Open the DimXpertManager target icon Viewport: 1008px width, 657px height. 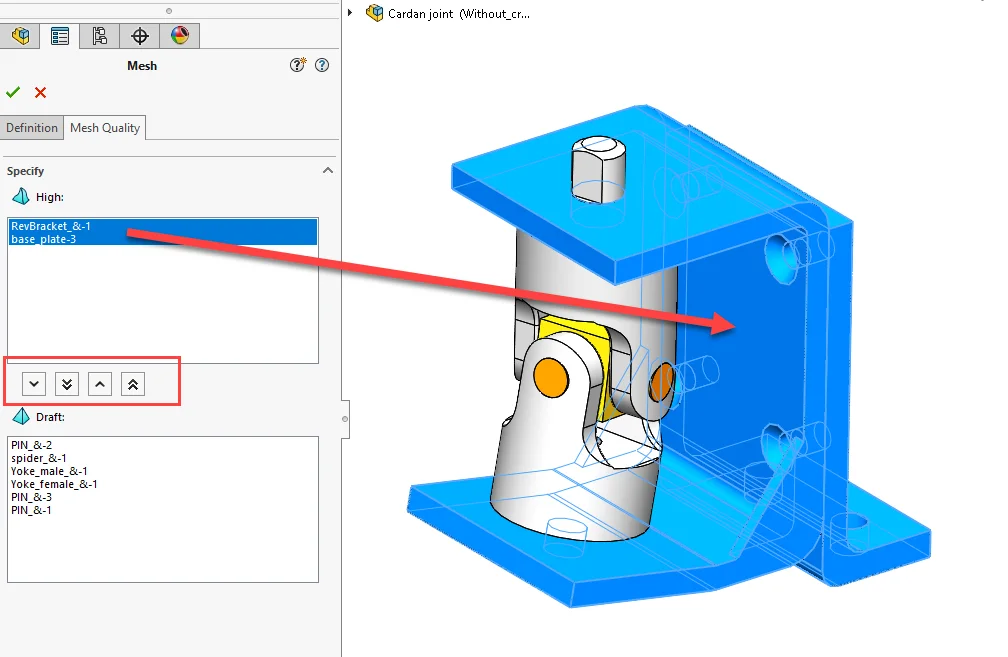click(139, 35)
